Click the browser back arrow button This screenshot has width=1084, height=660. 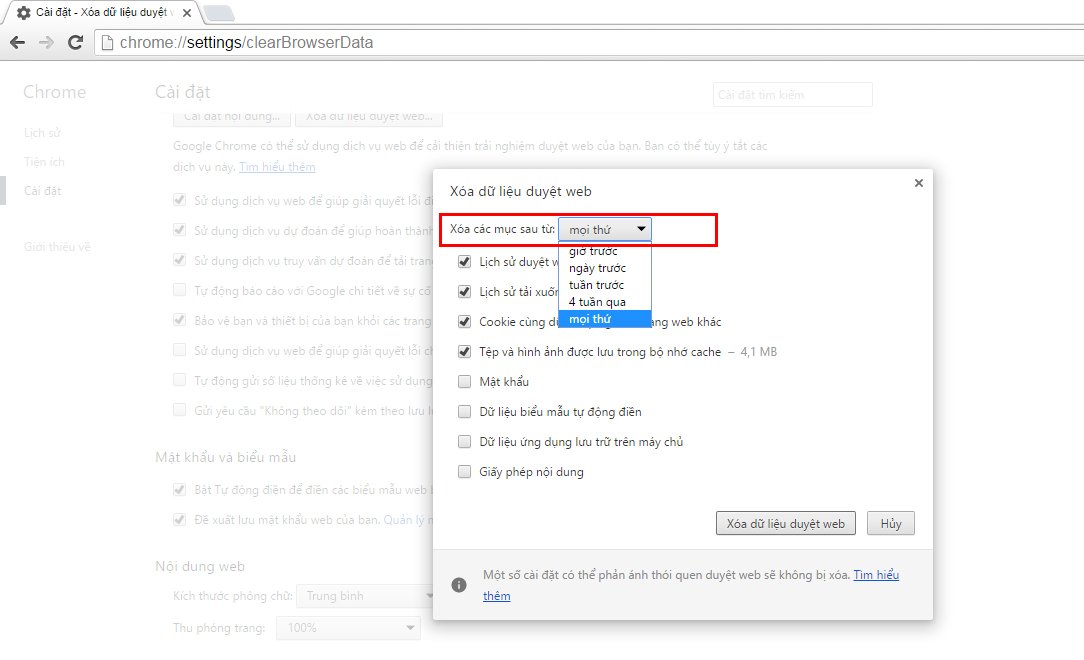tap(17, 43)
